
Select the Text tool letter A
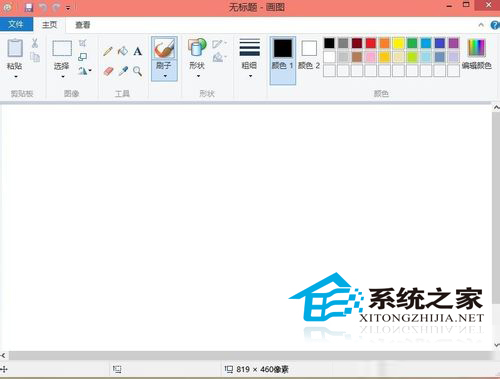click(138, 51)
